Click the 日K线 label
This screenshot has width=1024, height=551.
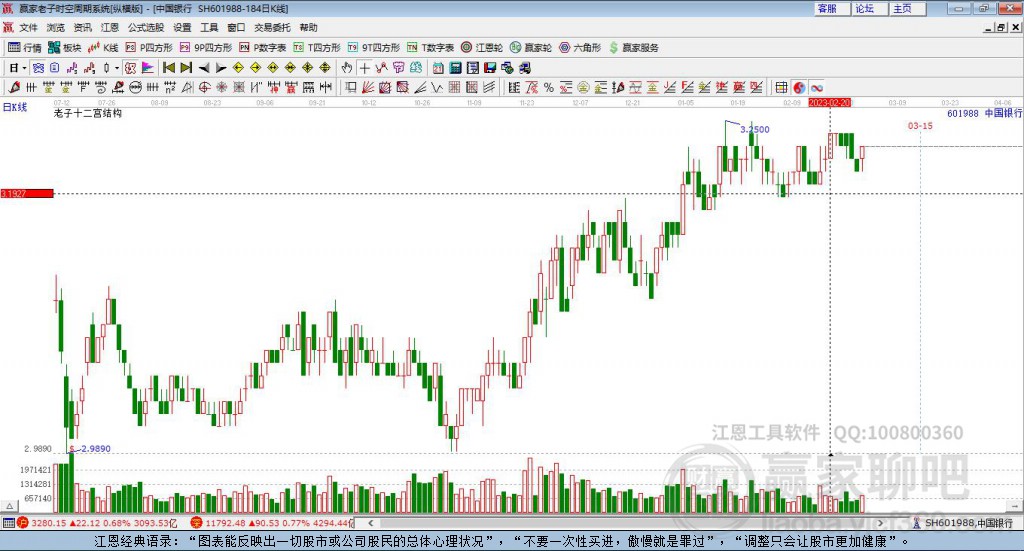tap(15, 107)
